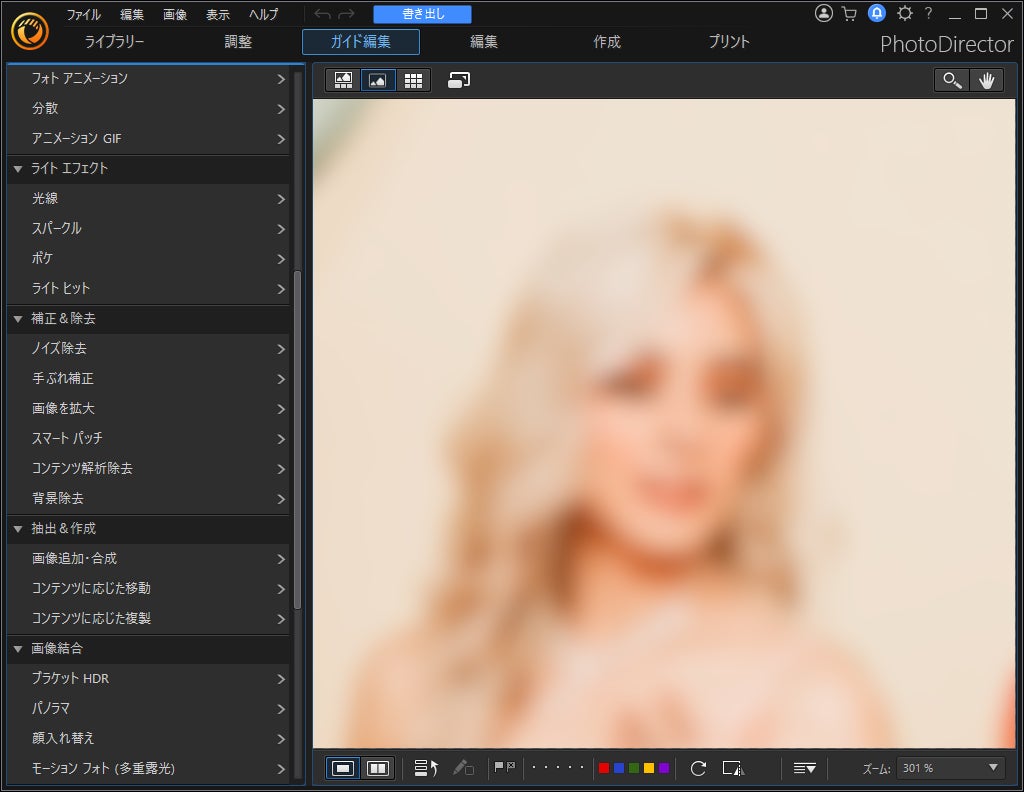Select the hand pan tool
The height and width of the screenshot is (792, 1024).
pyautogui.click(x=986, y=80)
